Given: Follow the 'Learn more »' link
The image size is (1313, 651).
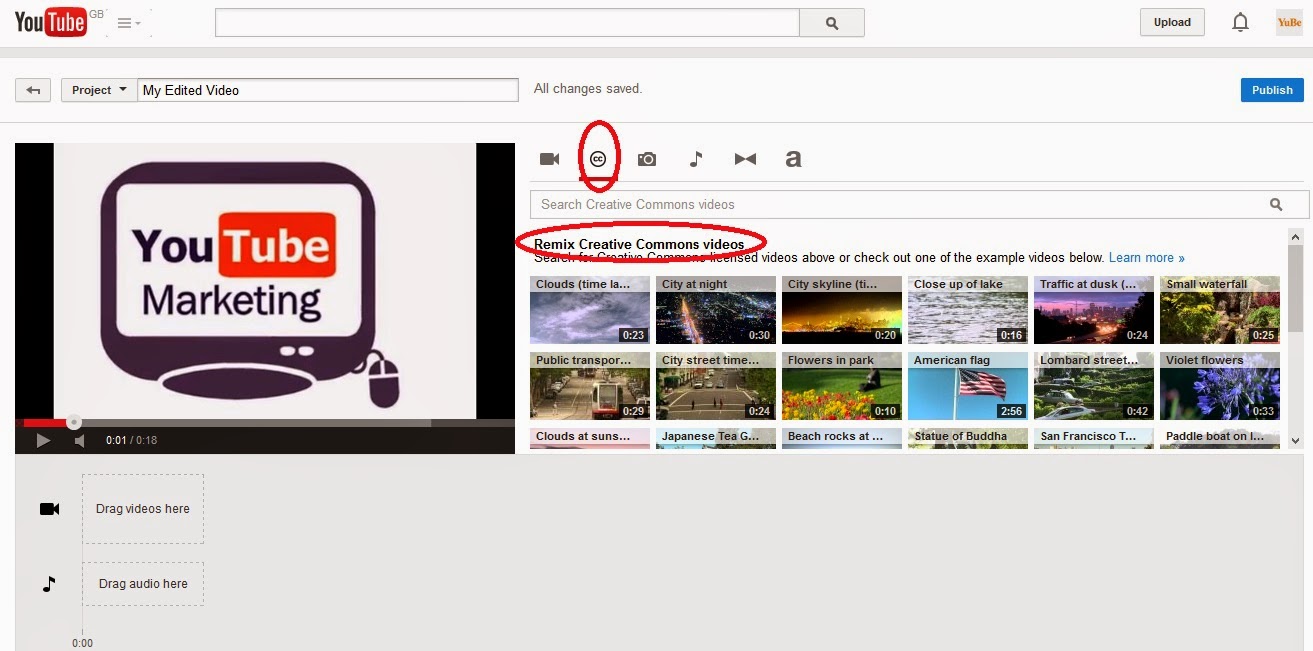Looking at the screenshot, I should [x=1146, y=258].
